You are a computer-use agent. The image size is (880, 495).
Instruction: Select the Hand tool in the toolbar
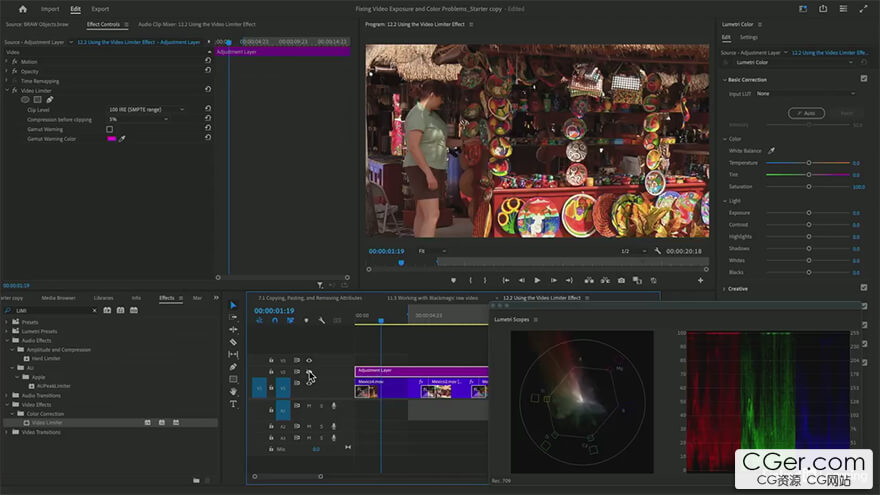pos(233,391)
